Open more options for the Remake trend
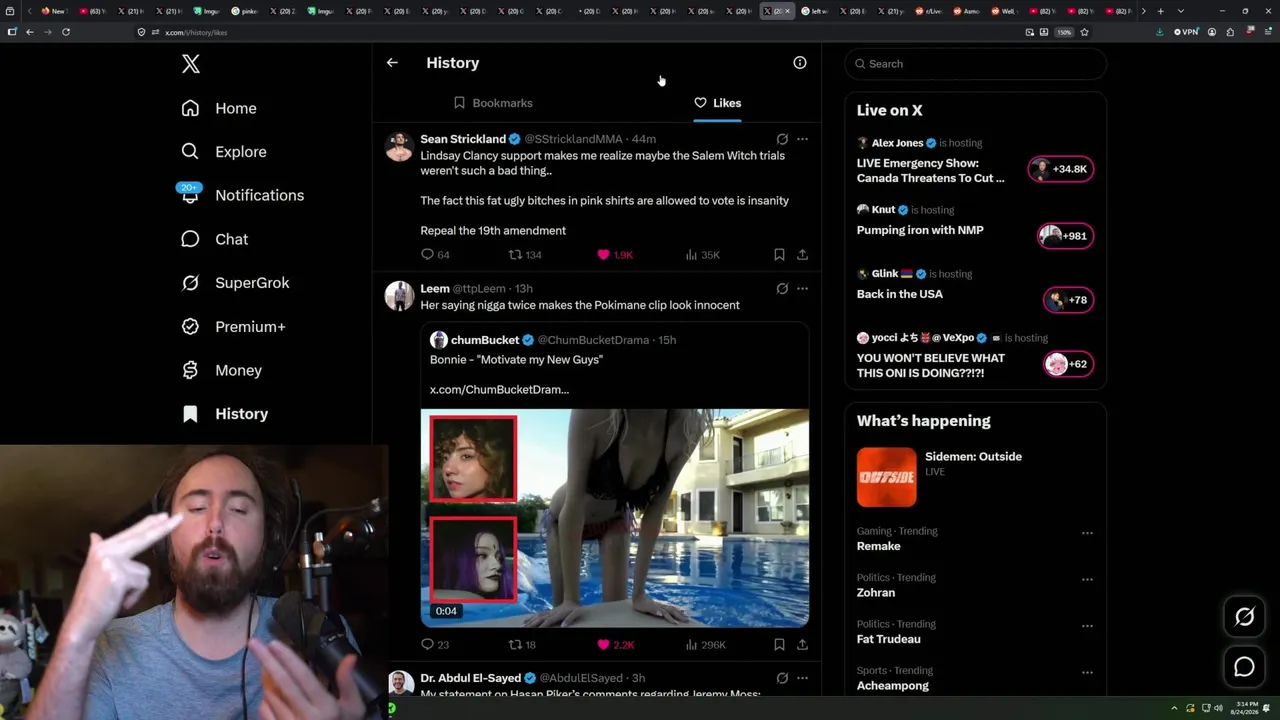The image size is (1280, 720). click(x=1087, y=533)
